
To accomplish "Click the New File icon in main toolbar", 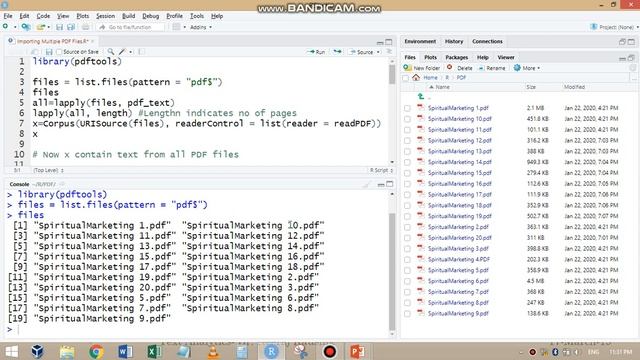I will 5,27.
